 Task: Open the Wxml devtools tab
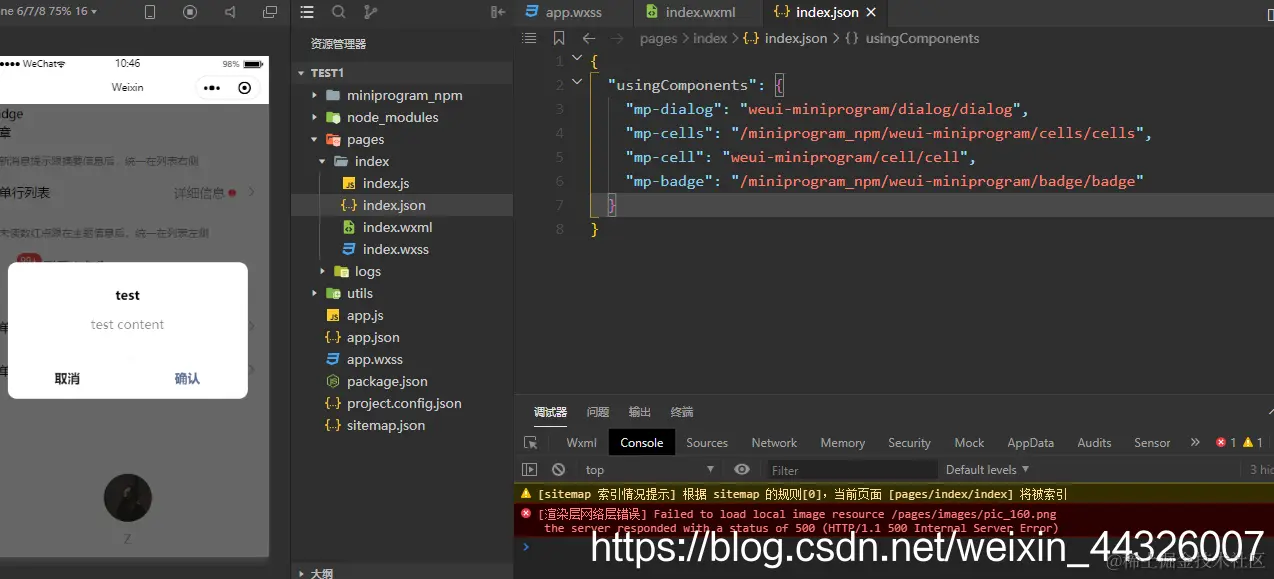click(581, 443)
